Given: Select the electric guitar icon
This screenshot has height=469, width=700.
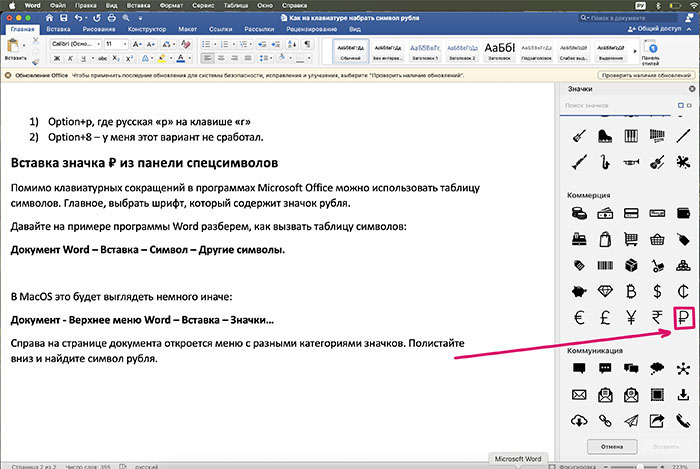Looking at the screenshot, I should coord(579,136).
